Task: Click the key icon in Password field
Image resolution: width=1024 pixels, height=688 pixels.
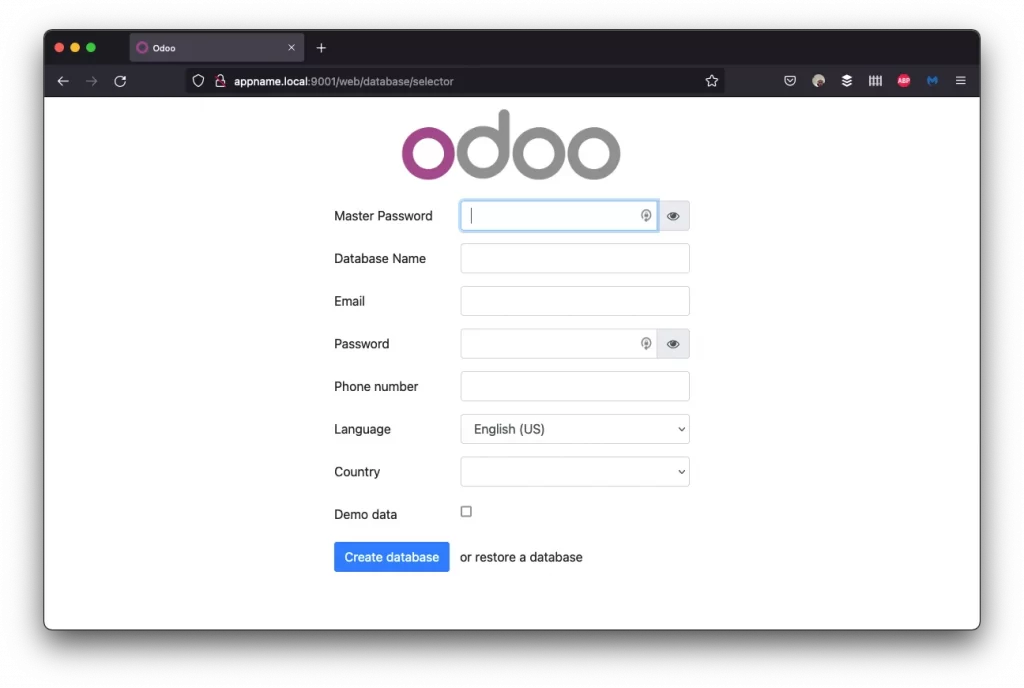Action: tap(646, 343)
